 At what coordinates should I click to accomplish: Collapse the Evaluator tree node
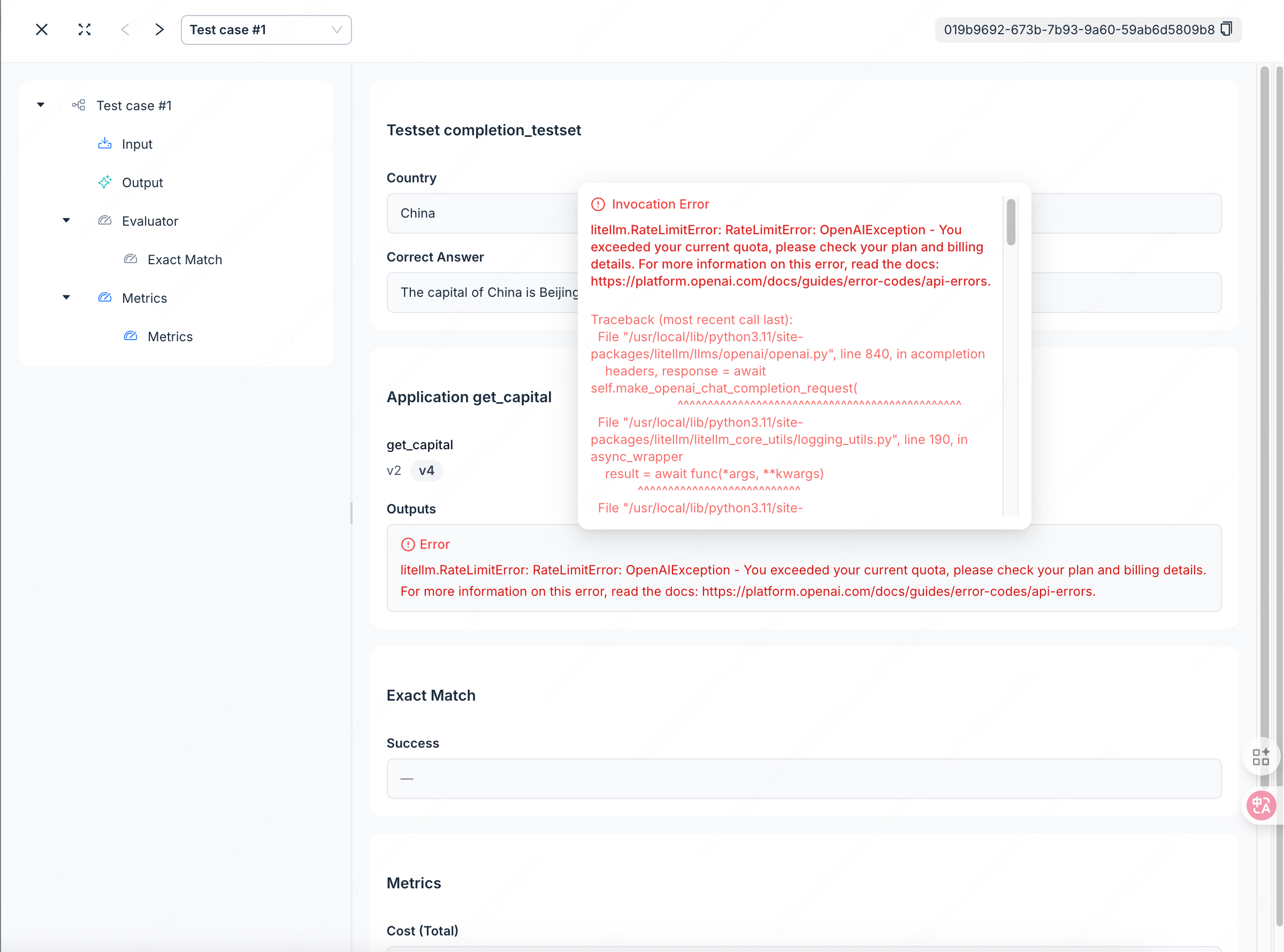[66, 221]
